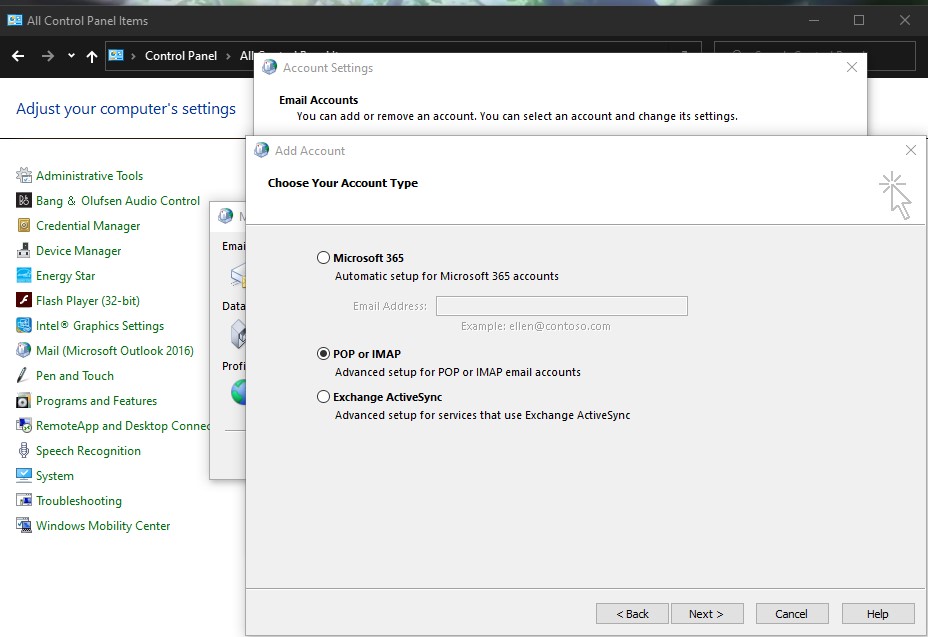Go up one level with the up arrow
The height and width of the screenshot is (637, 928).
(92, 56)
